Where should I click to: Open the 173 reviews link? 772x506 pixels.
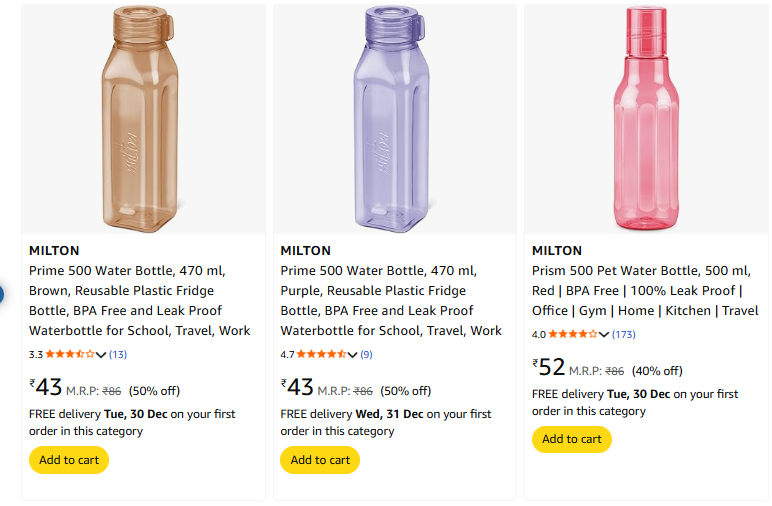tap(624, 334)
